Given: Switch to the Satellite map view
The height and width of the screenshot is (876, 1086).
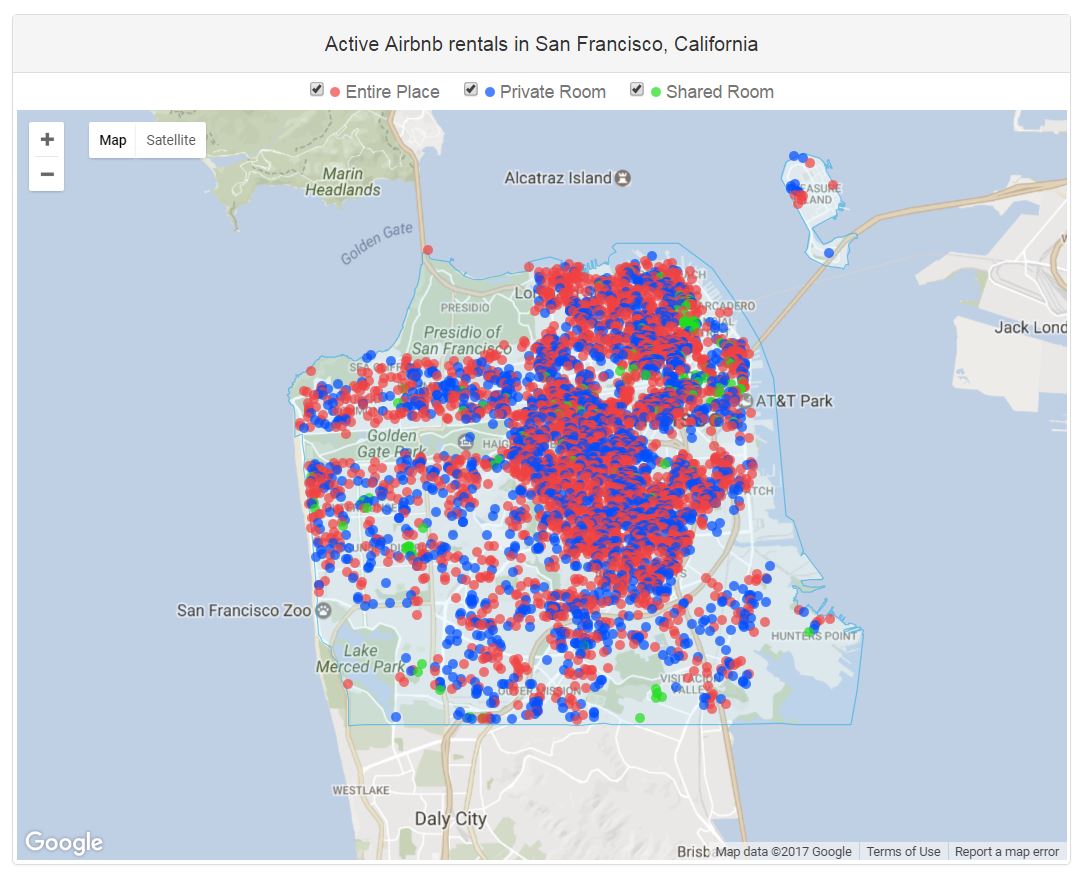Looking at the screenshot, I should click(x=171, y=140).
